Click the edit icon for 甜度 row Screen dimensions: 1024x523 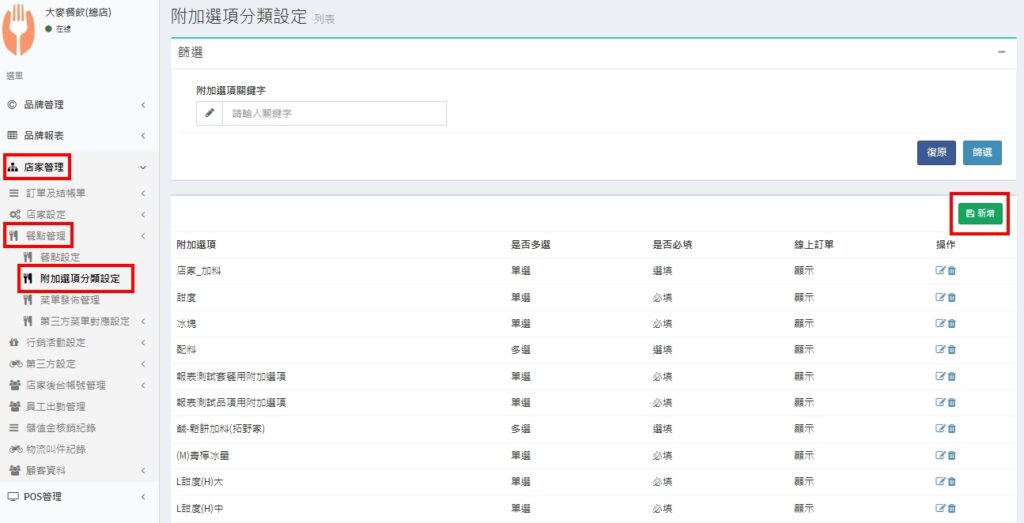click(939, 297)
